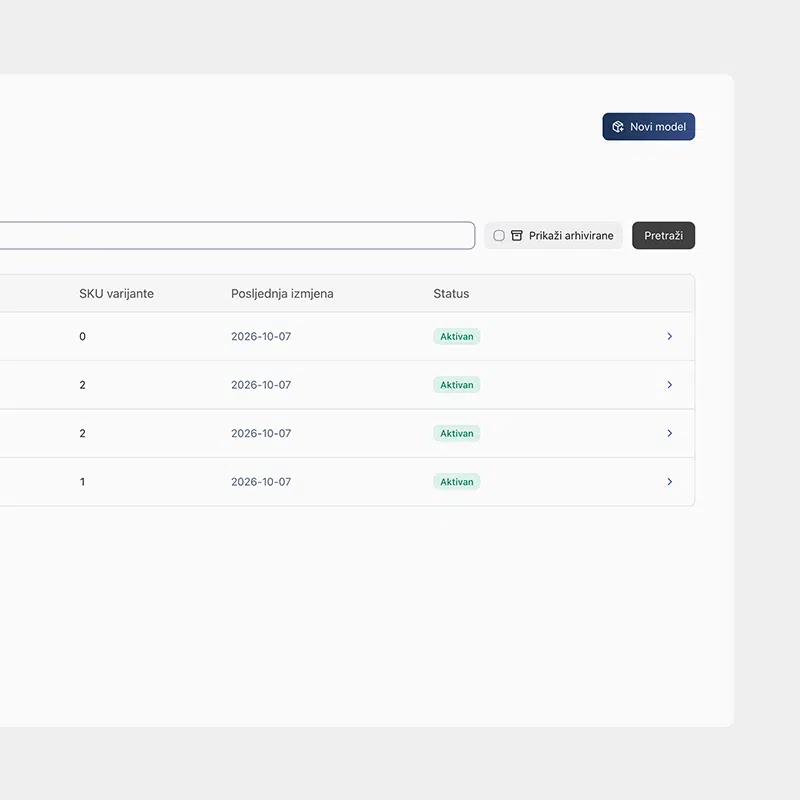Viewport: 800px width, 800px height.
Task: Focus the search input field
Action: pyautogui.click(x=237, y=235)
